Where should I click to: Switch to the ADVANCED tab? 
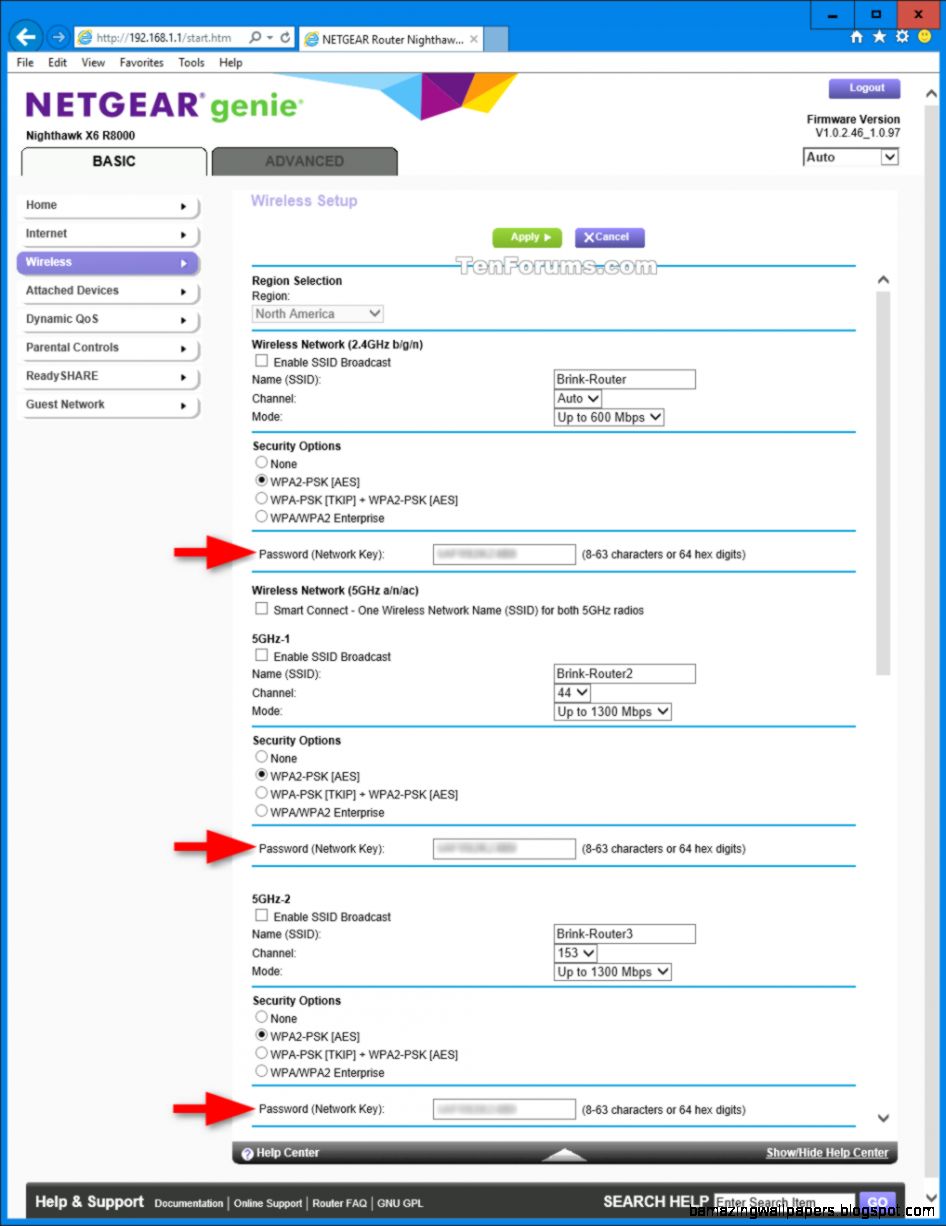tap(304, 161)
